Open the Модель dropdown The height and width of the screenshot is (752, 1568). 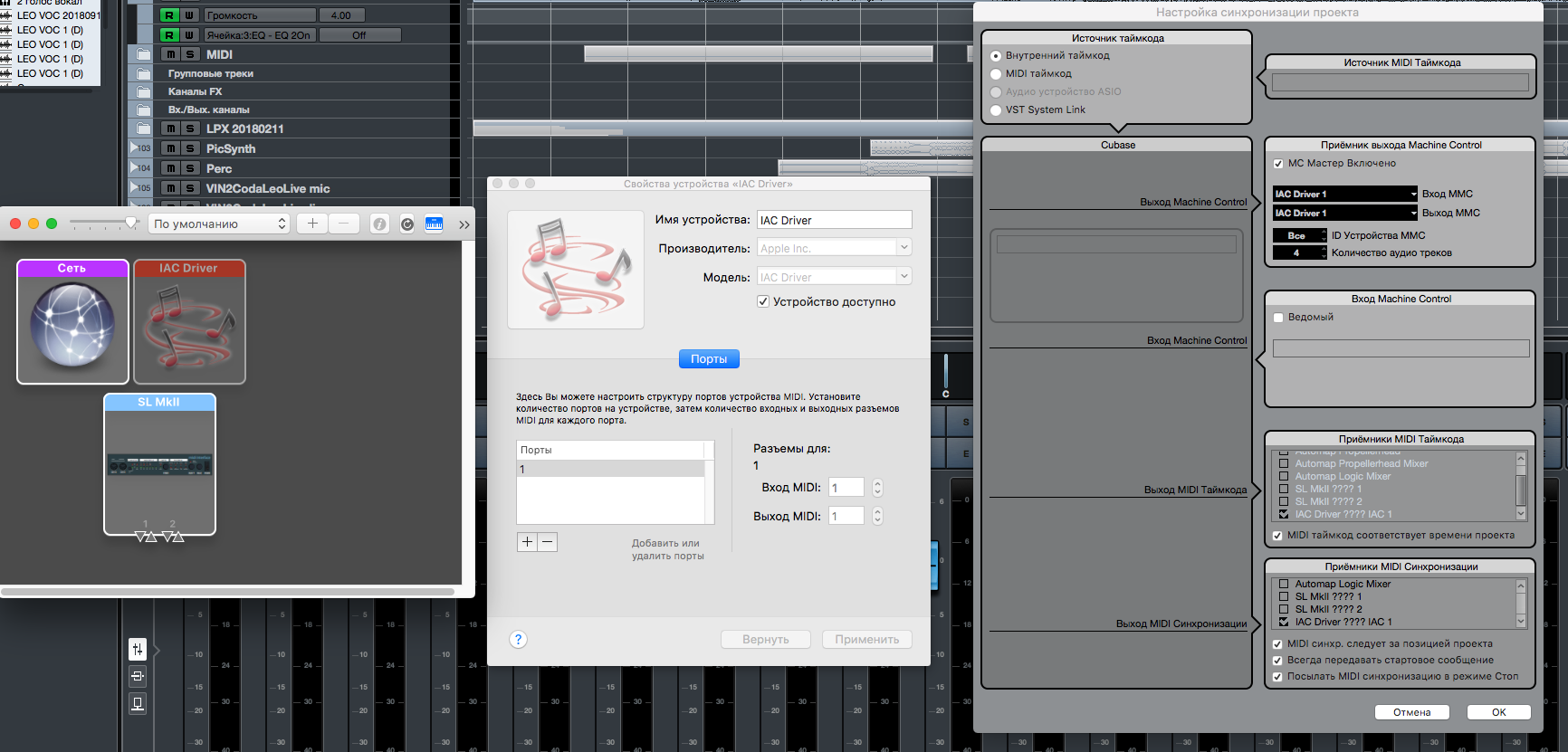click(x=834, y=277)
